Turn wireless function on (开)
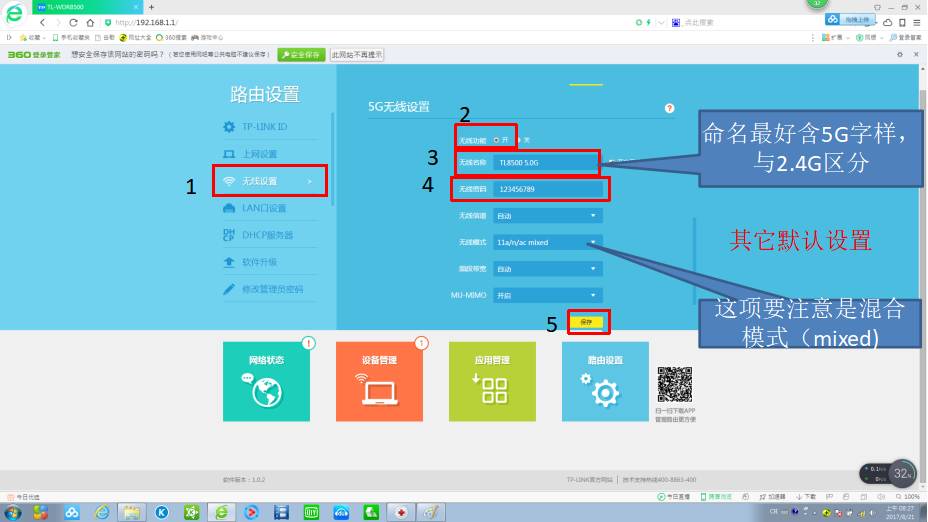The width and height of the screenshot is (928, 522). pos(496,140)
